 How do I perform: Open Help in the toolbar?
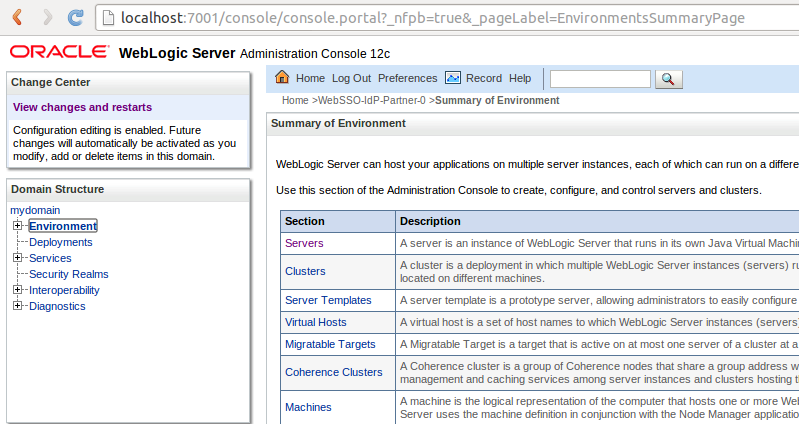(520, 78)
